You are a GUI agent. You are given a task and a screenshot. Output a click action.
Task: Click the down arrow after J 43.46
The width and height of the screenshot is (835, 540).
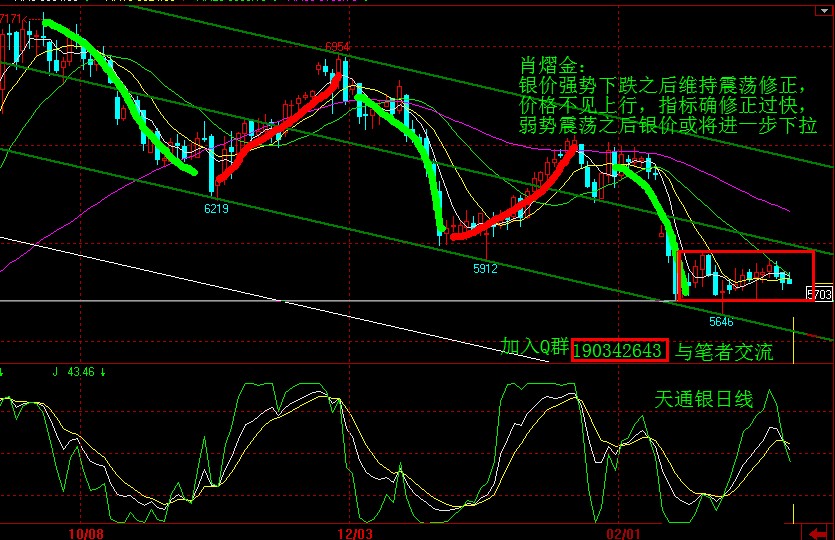point(103,371)
